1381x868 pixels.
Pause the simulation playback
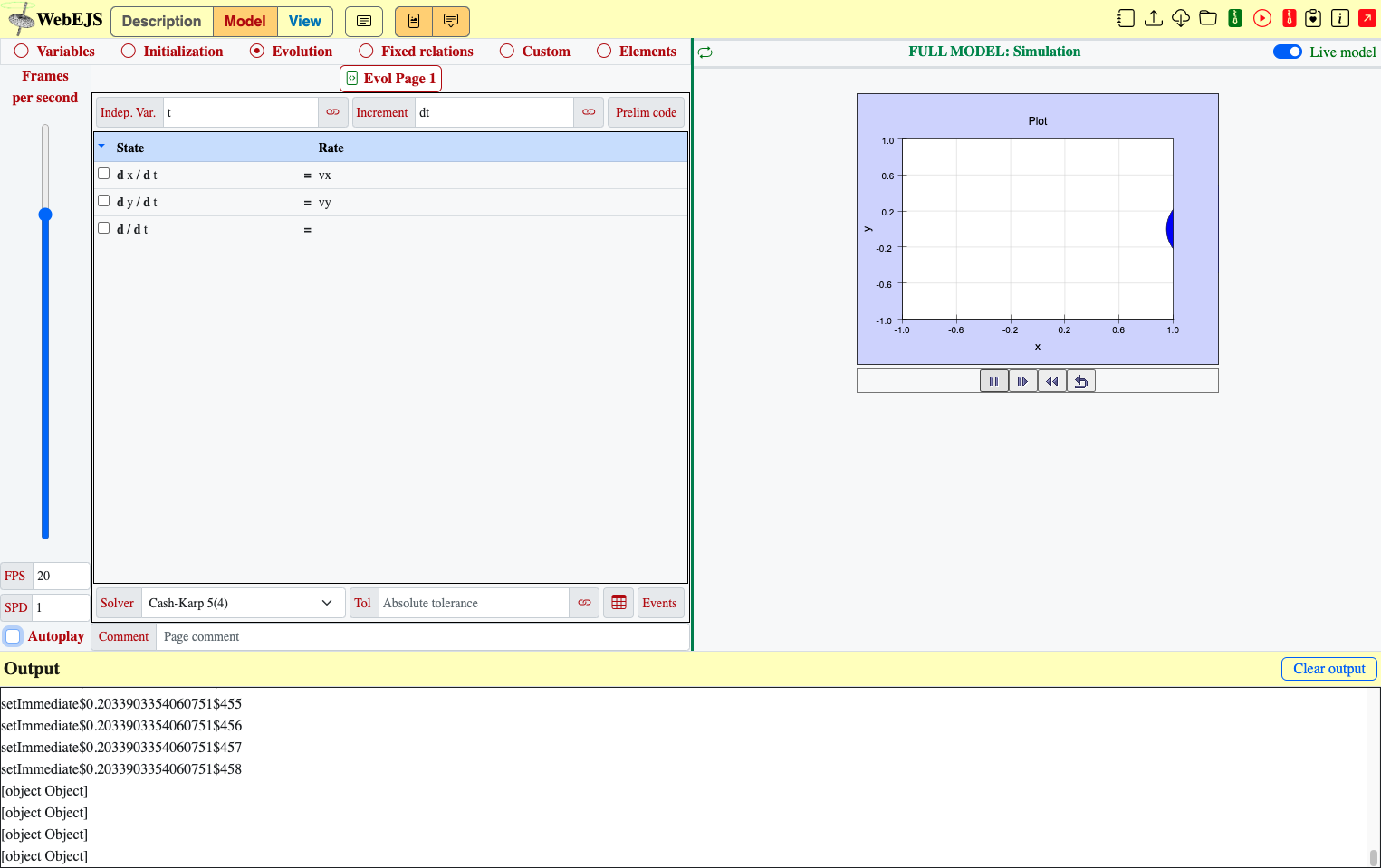[993, 381]
